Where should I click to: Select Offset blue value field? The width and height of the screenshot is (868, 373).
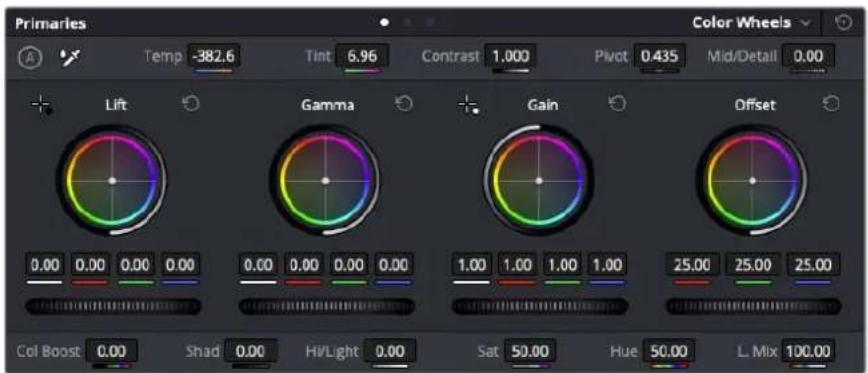814,265
